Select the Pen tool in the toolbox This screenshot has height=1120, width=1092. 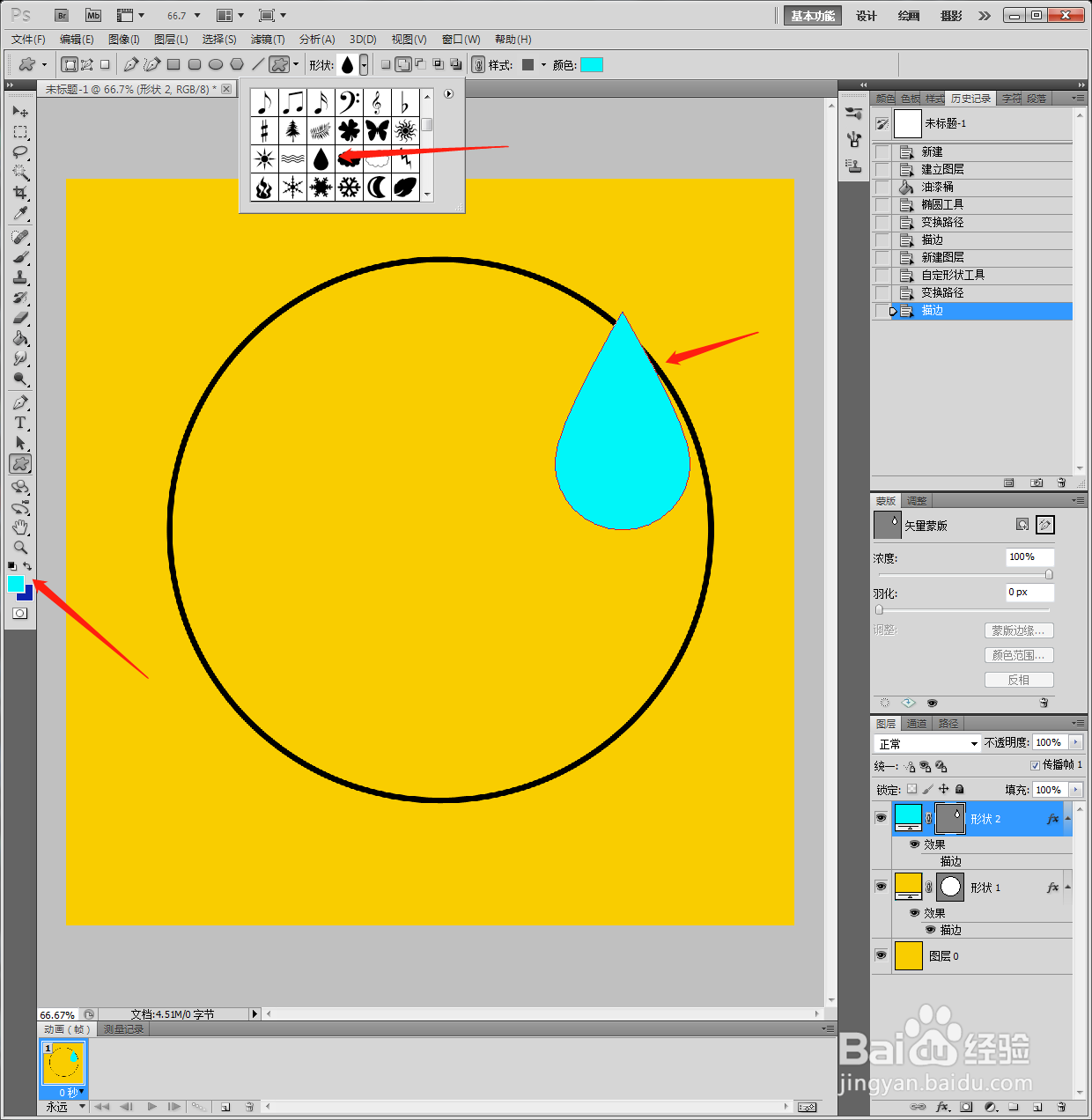(20, 402)
